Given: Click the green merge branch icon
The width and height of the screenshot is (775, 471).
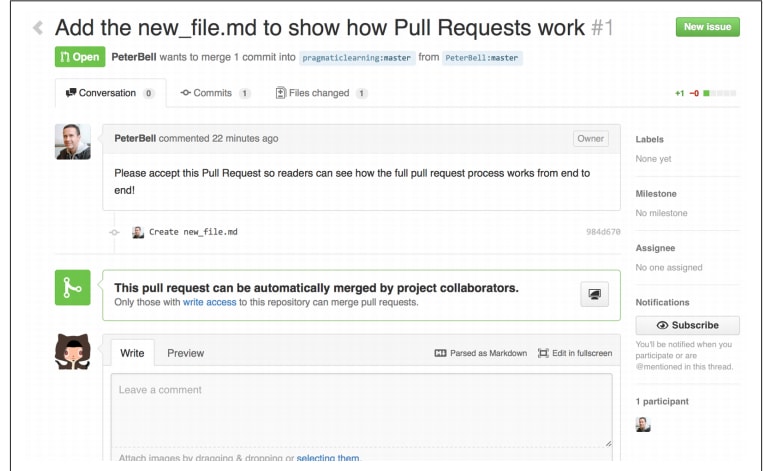Looking at the screenshot, I should 73,288.
